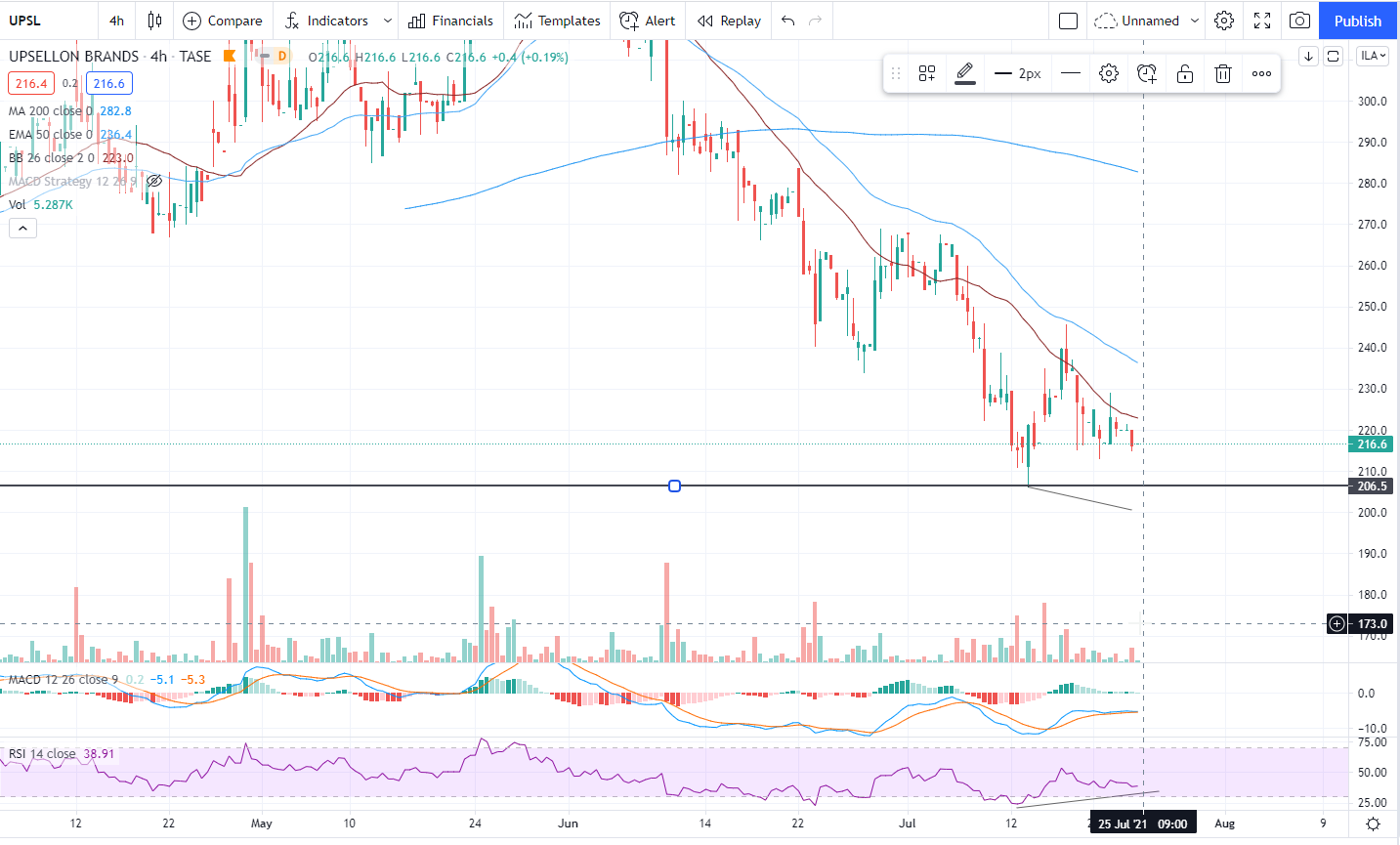Open time axis settings gear at bottom right

click(1374, 824)
